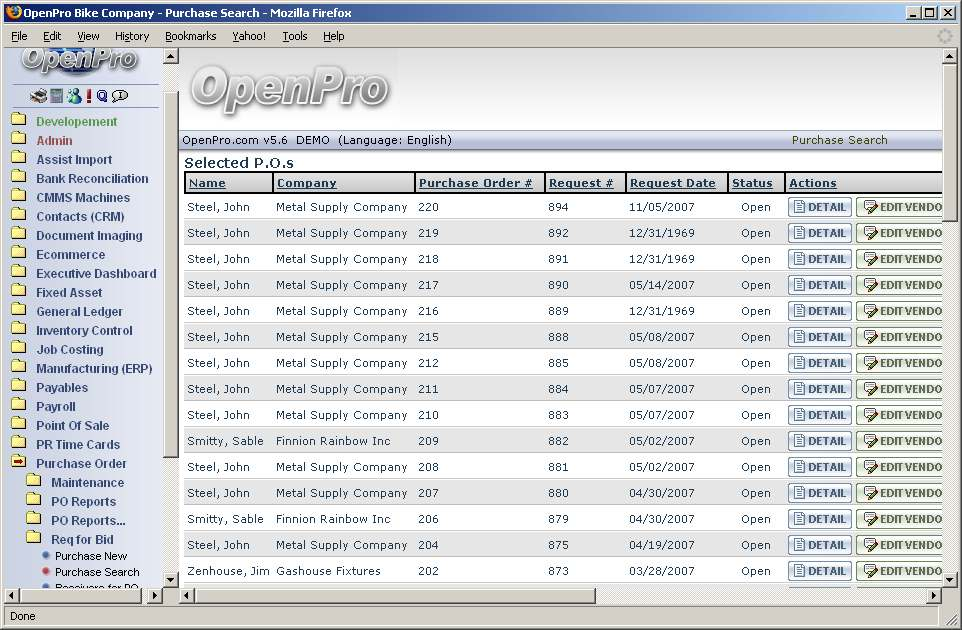Click the open Purchase Order folder icon

tap(18, 463)
